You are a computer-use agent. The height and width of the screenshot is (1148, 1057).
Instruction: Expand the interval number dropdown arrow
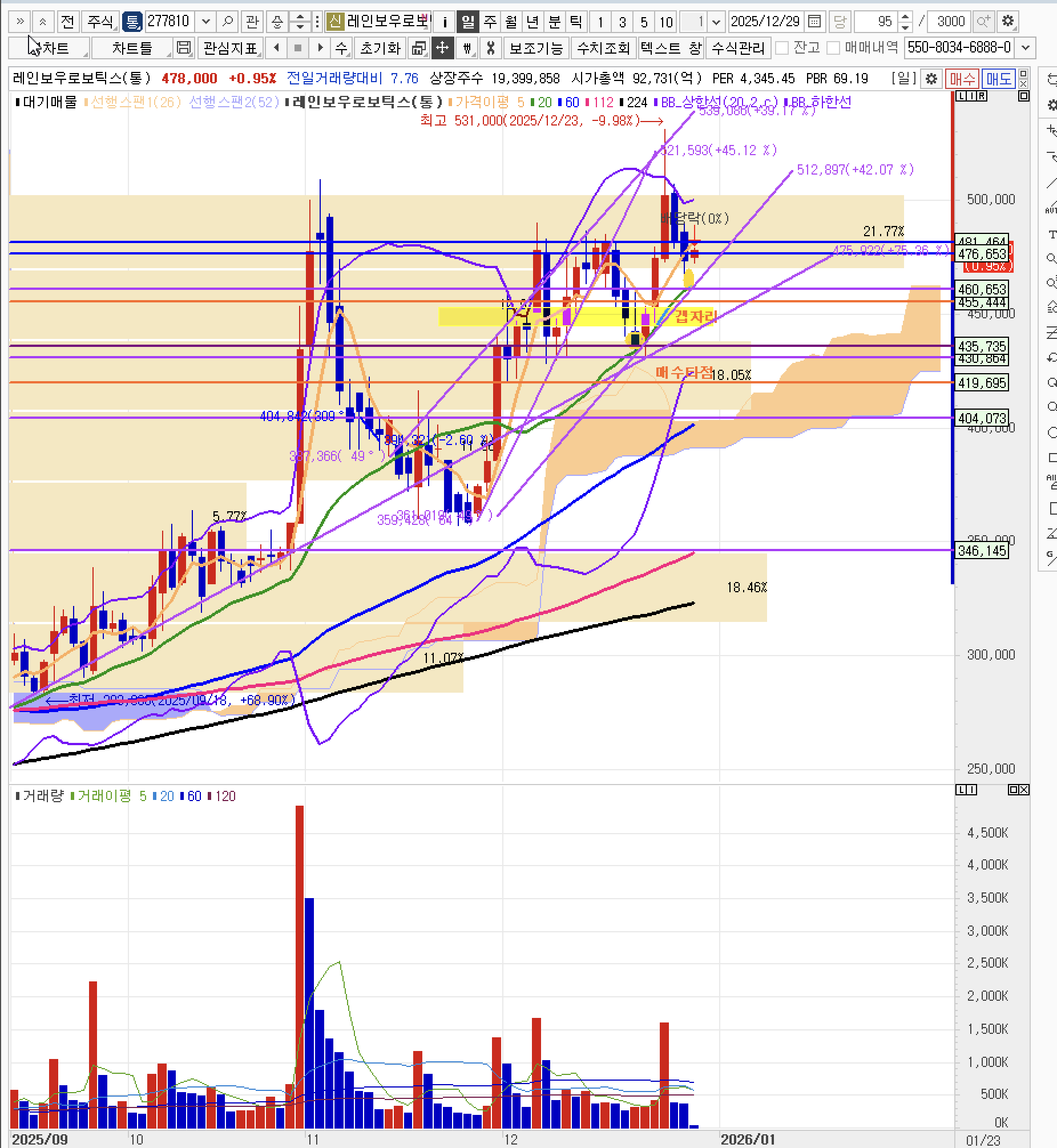[716, 22]
